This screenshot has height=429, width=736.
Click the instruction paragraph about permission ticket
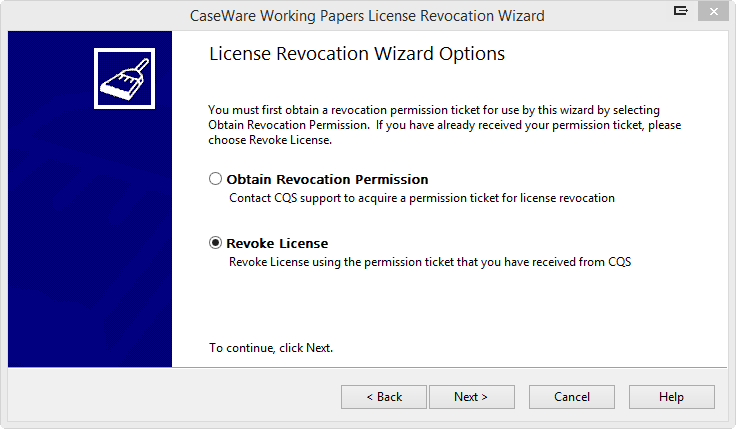[445, 124]
